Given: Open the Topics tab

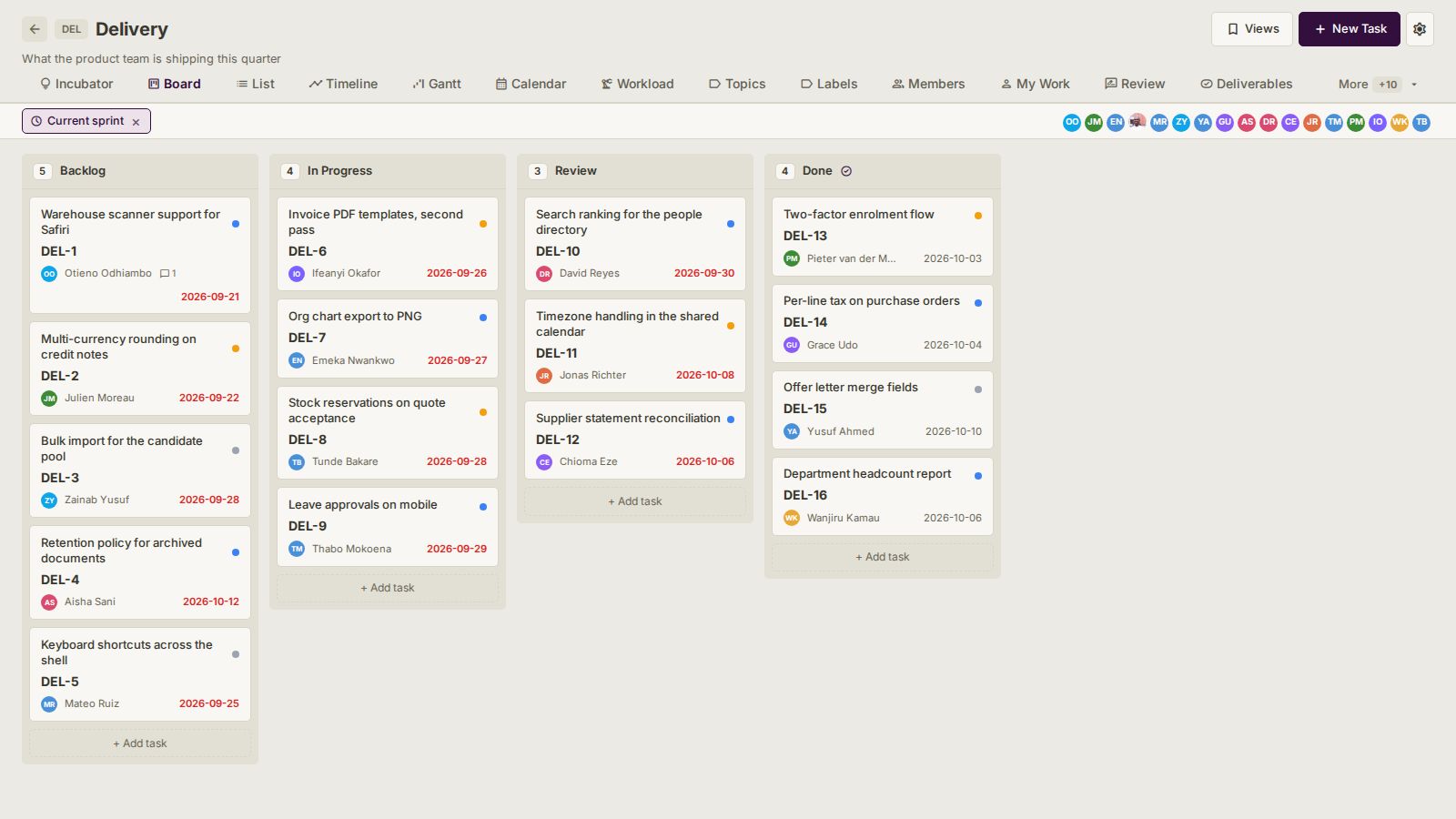Looking at the screenshot, I should 737,84.
